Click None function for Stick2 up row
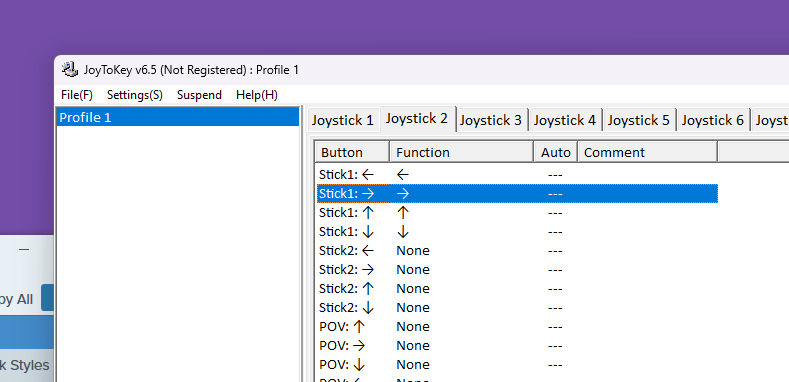This screenshot has width=789, height=382. (x=413, y=288)
